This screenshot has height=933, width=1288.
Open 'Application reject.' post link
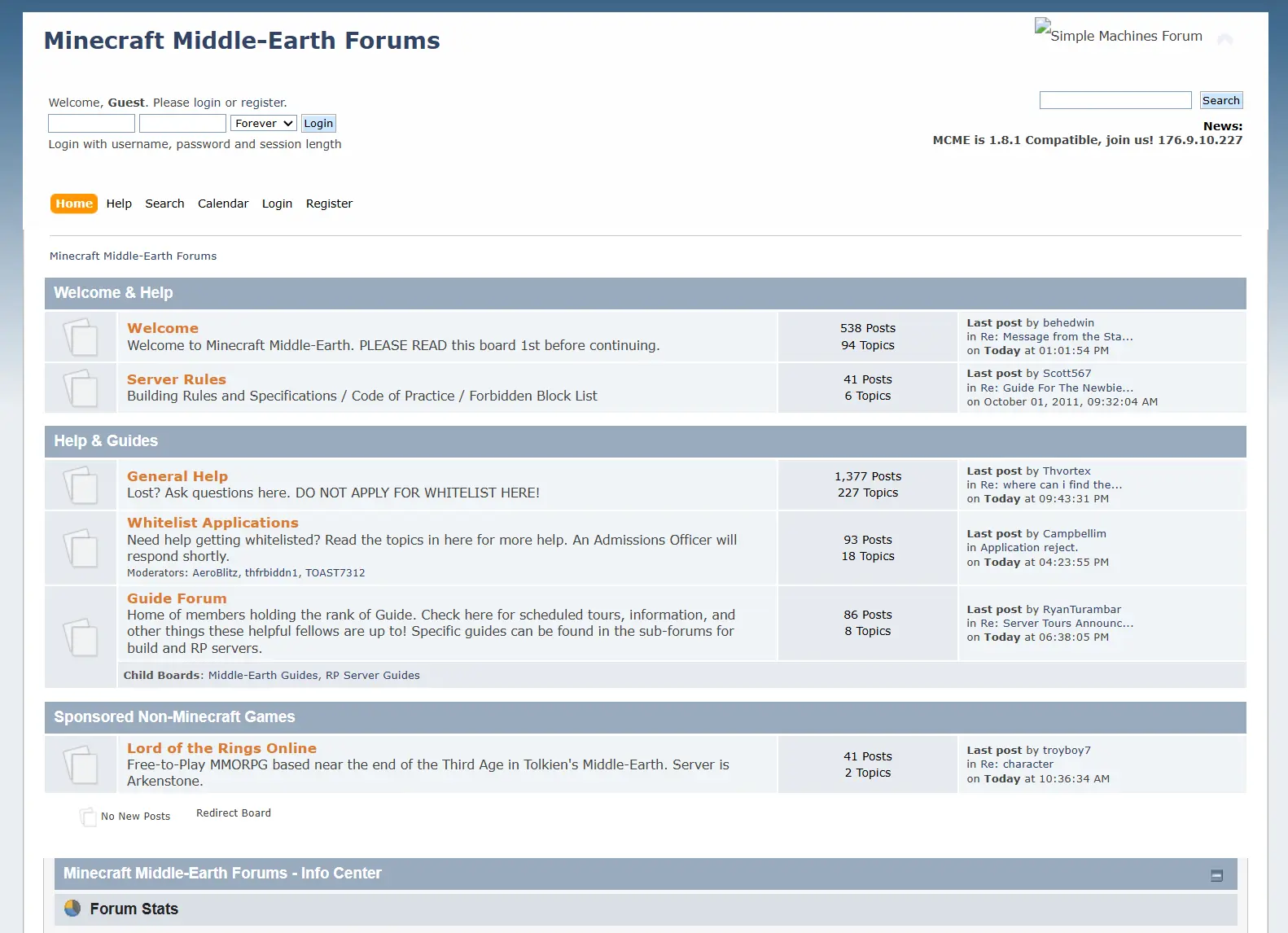[x=1029, y=548]
